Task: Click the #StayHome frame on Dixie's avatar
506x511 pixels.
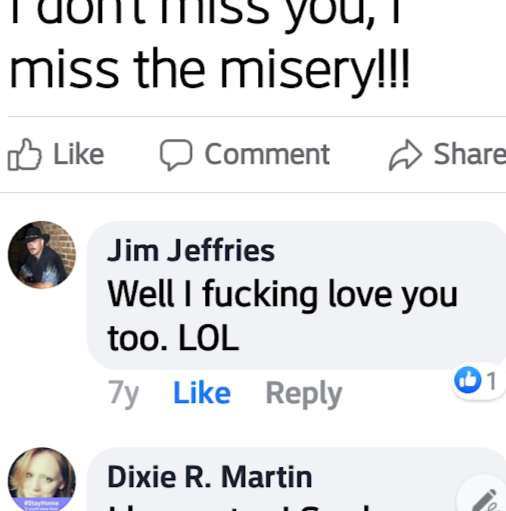Action: (x=42, y=504)
